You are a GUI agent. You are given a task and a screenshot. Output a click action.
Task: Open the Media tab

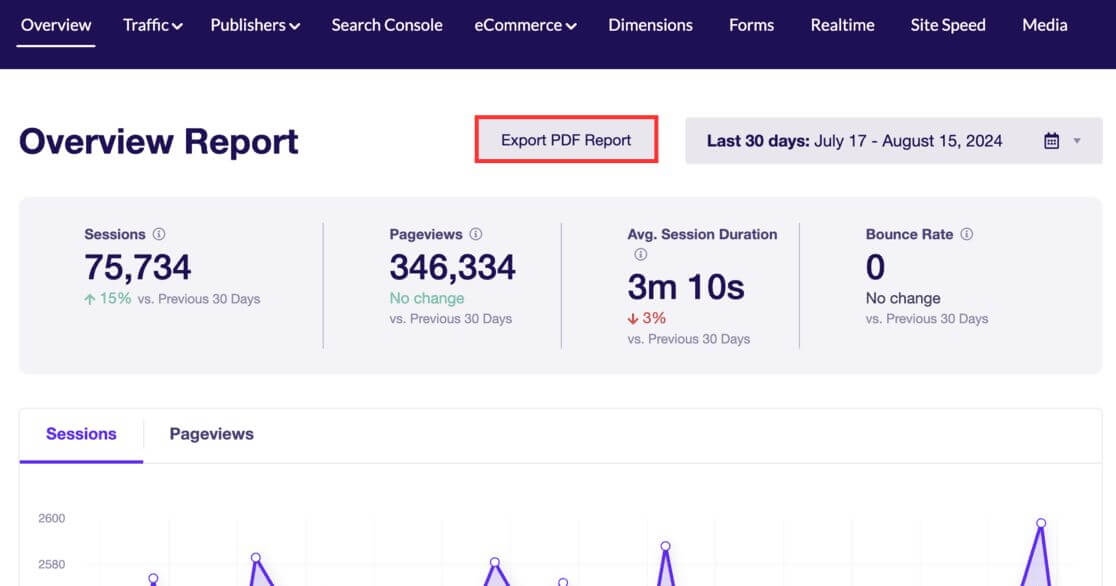click(x=1044, y=25)
